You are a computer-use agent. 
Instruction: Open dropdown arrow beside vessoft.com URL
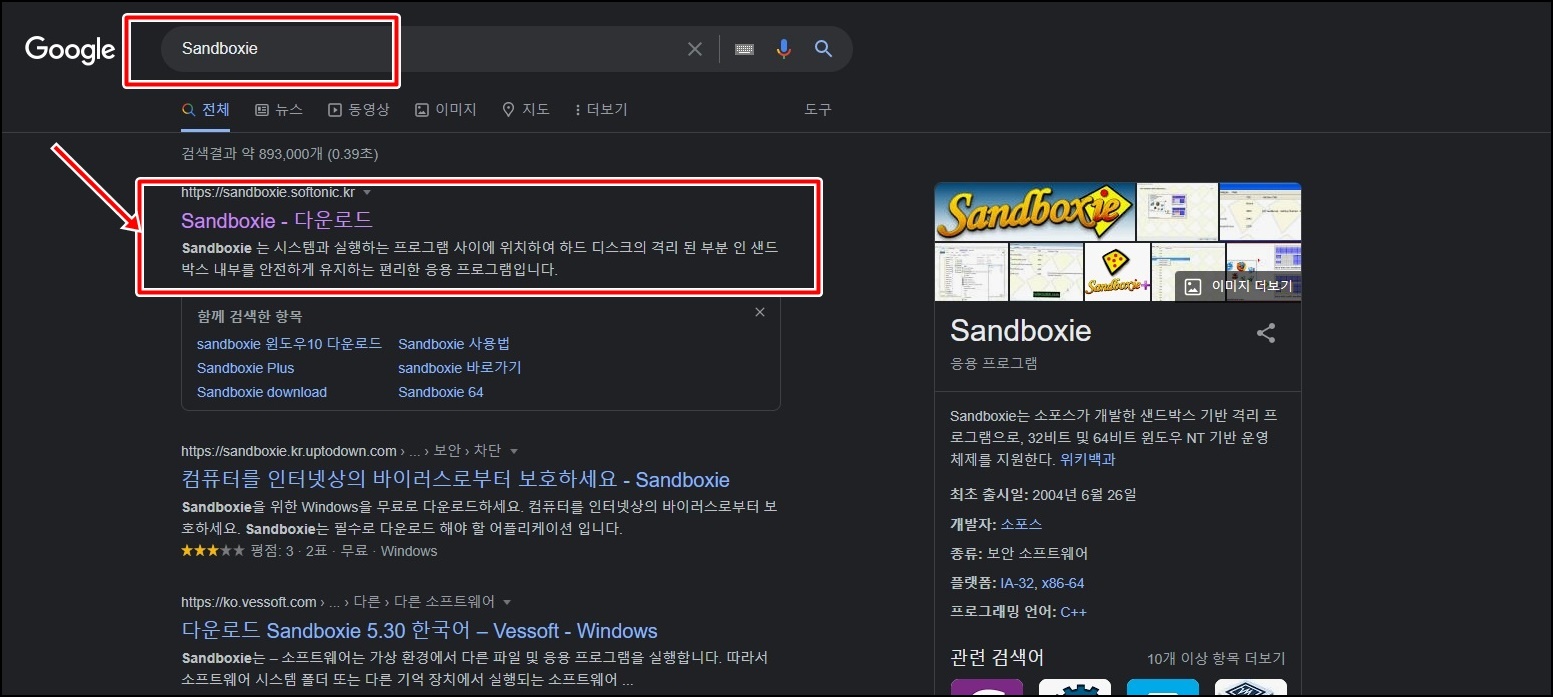[x=507, y=602]
